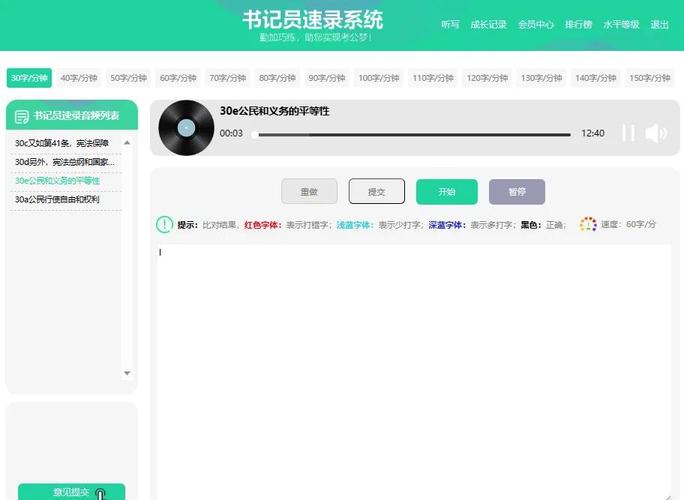The image size is (684, 500).
Task: Select audio 30a公民行使自由和权利
Action: 57,199
